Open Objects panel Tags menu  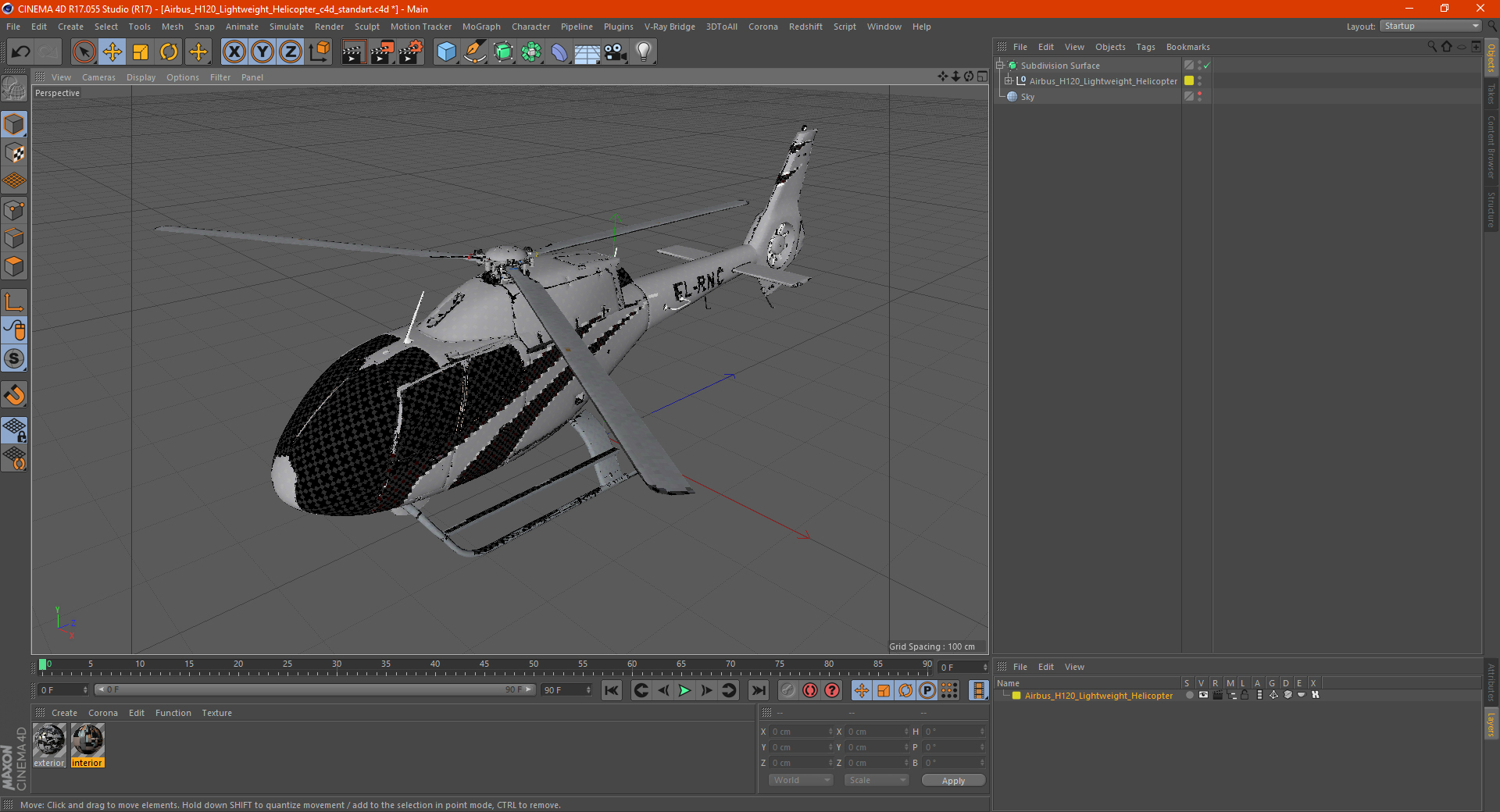(1145, 47)
